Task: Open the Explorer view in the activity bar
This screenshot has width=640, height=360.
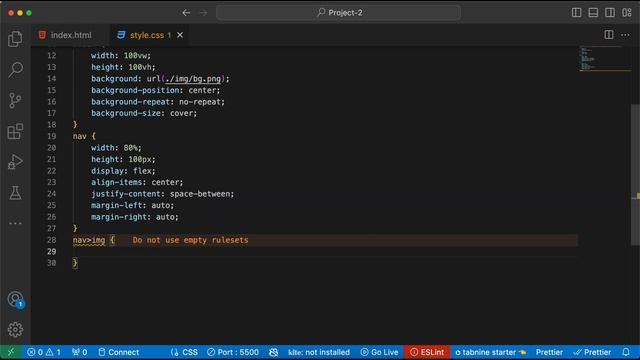Action: [15, 39]
